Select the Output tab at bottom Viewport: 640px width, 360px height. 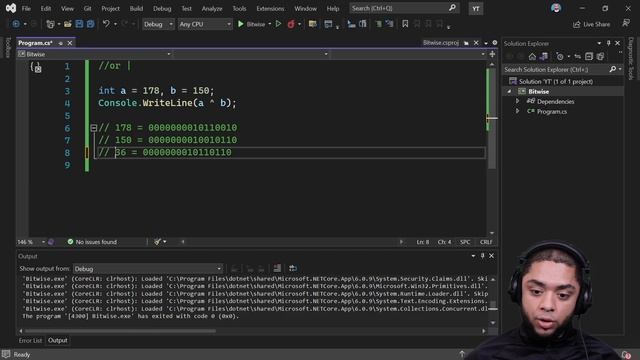[x=58, y=340]
